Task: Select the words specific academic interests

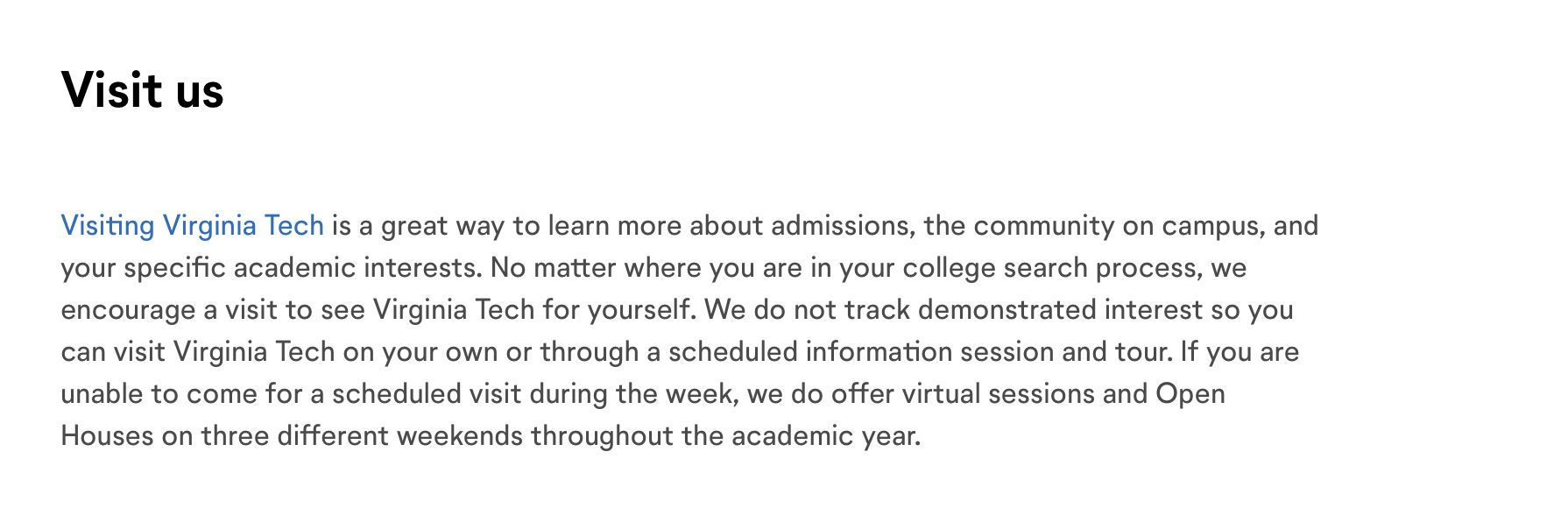Action: pyautogui.click(x=302, y=268)
